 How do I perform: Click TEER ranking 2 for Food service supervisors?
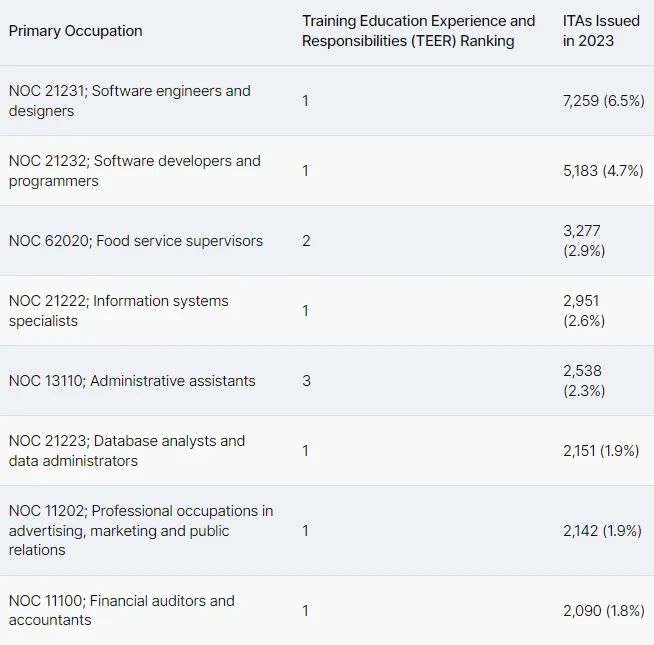coord(306,241)
